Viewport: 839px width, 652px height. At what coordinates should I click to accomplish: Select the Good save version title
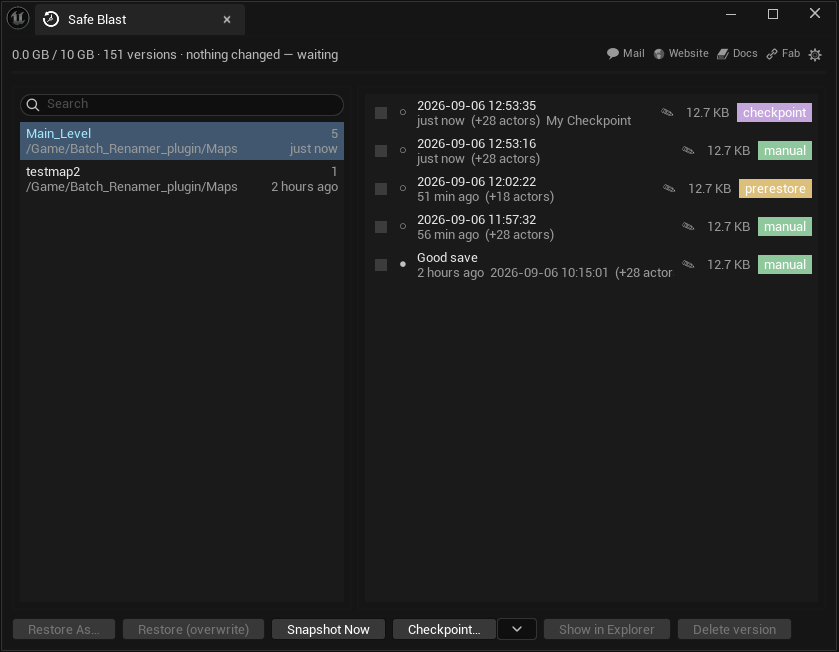point(447,258)
